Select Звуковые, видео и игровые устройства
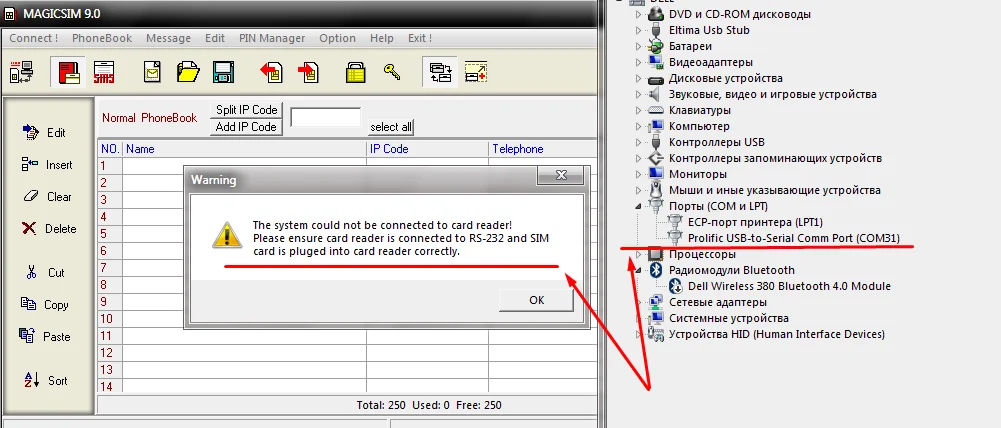This screenshot has height=428, width=1001. (772, 94)
